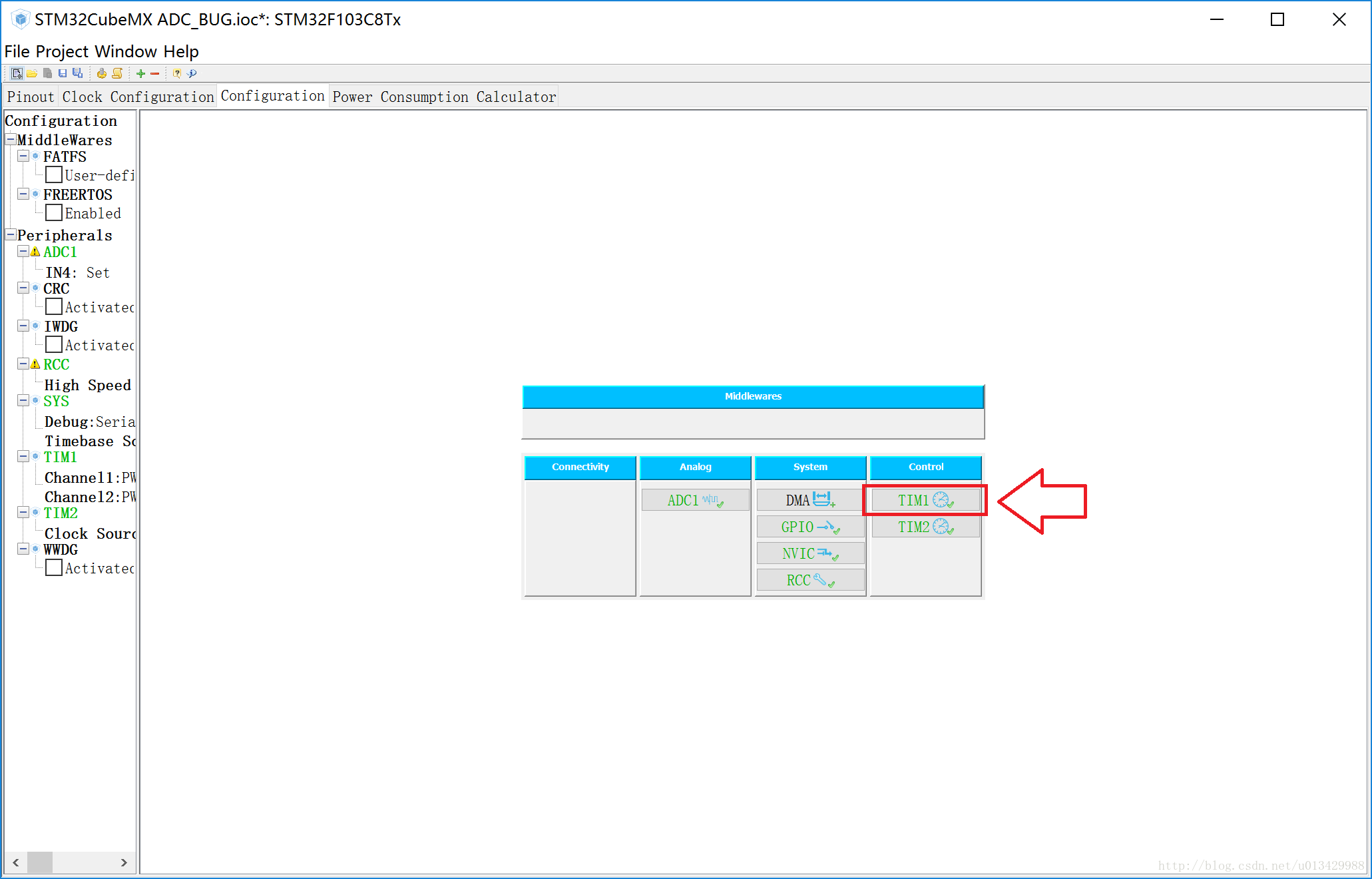This screenshot has height=879, width=1372.
Task: Click the STM32CubeMX cube icon in title bar
Action: (21, 19)
